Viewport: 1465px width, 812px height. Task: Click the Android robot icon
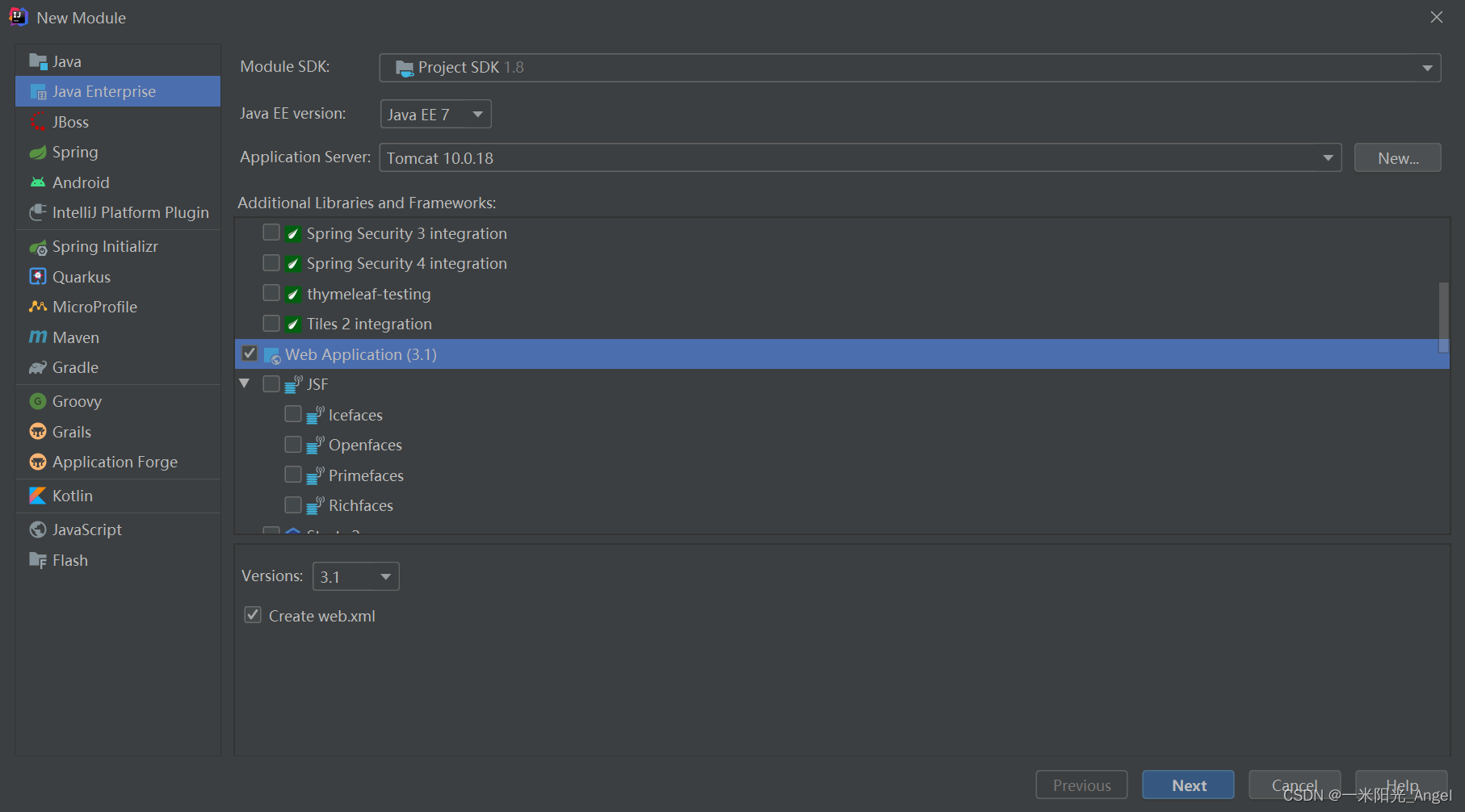(38, 182)
